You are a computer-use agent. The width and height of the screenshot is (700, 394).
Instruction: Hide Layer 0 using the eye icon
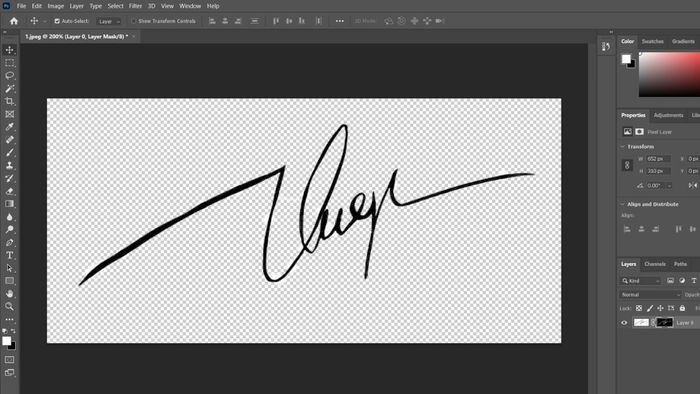(x=625, y=323)
